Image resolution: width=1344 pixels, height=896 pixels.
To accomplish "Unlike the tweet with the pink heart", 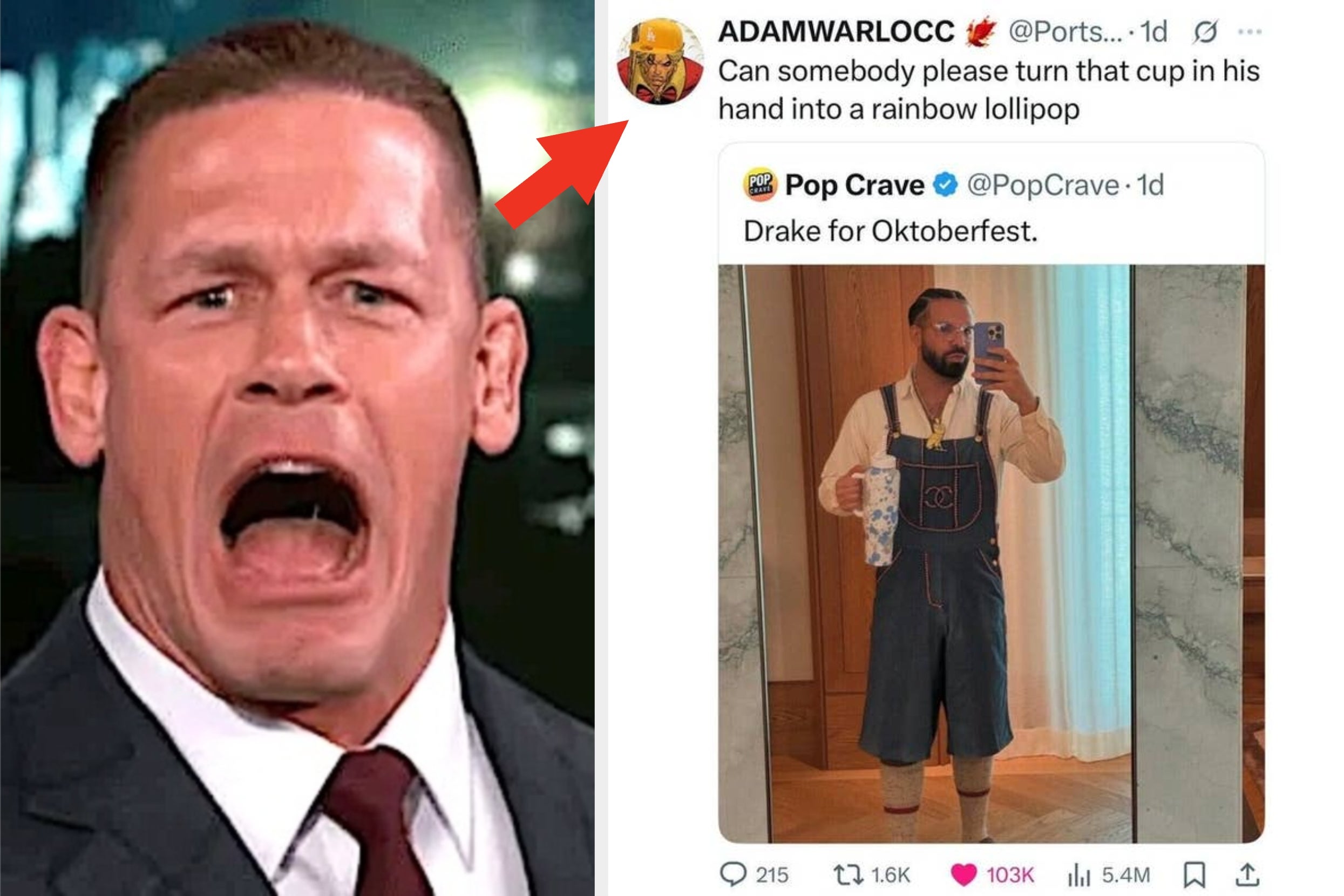I will (963, 874).
